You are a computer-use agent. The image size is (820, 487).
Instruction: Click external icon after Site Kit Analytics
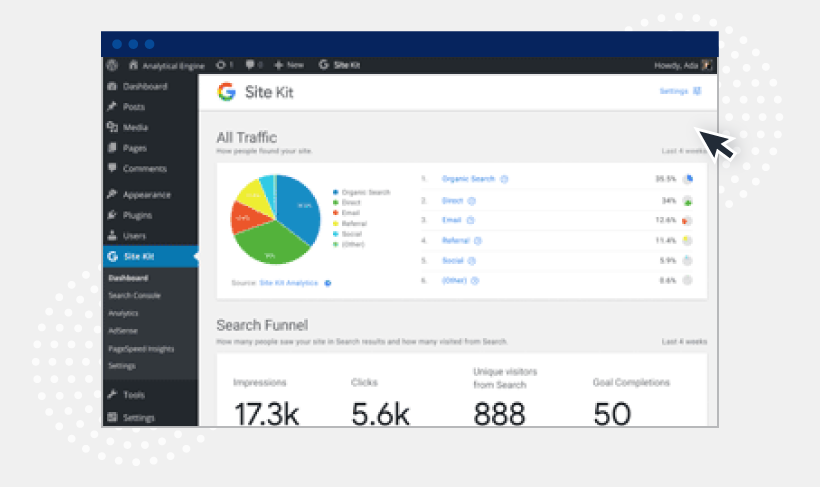coord(328,283)
